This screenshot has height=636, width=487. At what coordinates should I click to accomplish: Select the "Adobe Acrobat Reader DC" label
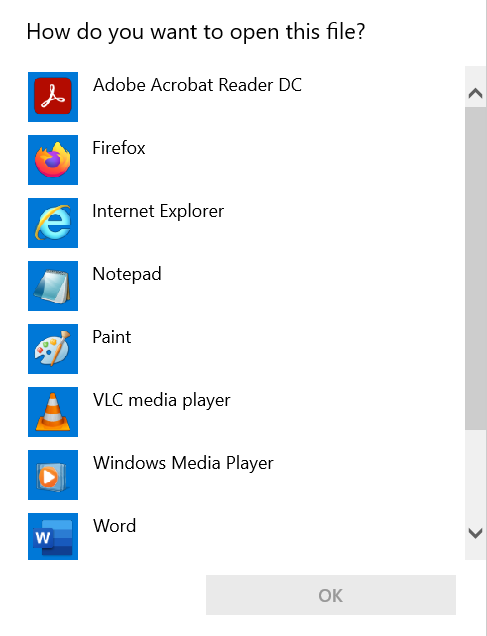[x=197, y=85]
